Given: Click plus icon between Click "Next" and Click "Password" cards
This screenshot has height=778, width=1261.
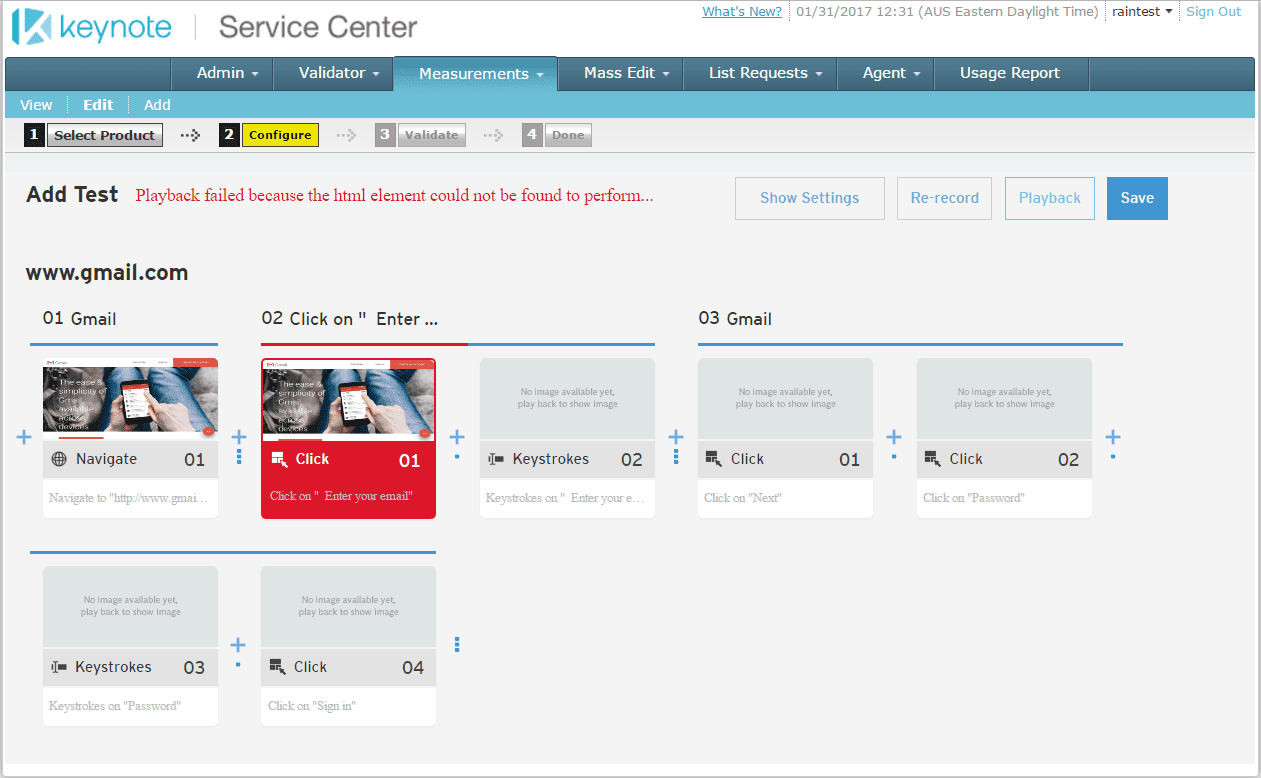Looking at the screenshot, I should pyautogui.click(x=894, y=437).
